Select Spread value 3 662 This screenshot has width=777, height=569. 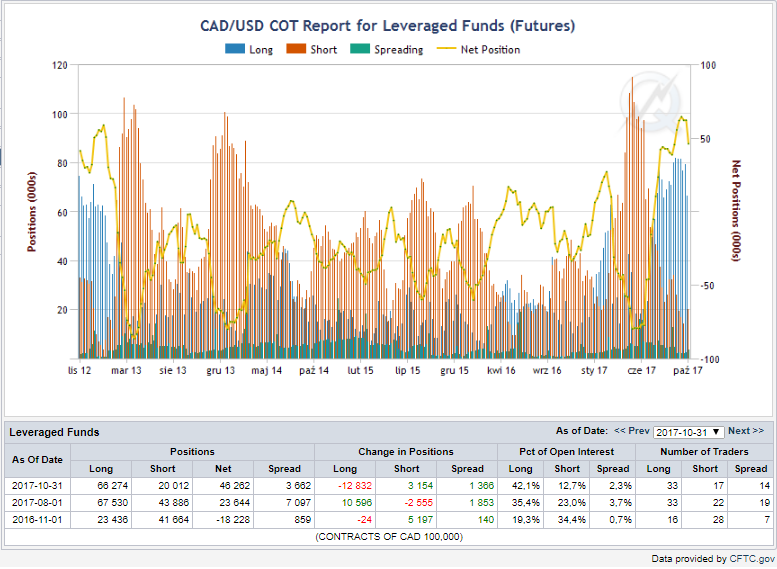tap(298, 486)
